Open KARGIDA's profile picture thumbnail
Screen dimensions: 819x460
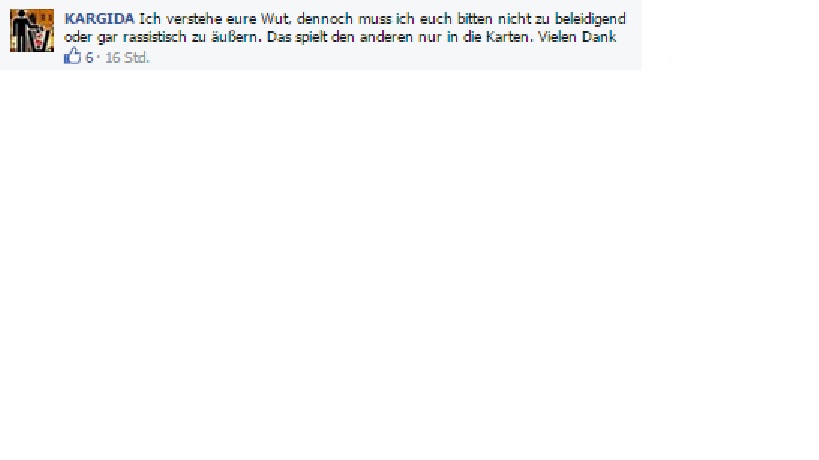point(32,30)
